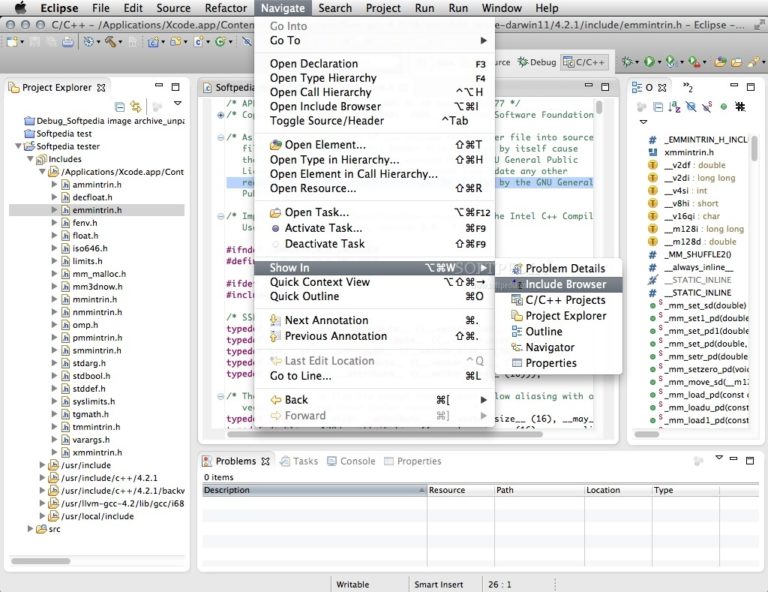Open Outline view menu dropdown triangle
This screenshot has height=592, width=768.
(644, 121)
